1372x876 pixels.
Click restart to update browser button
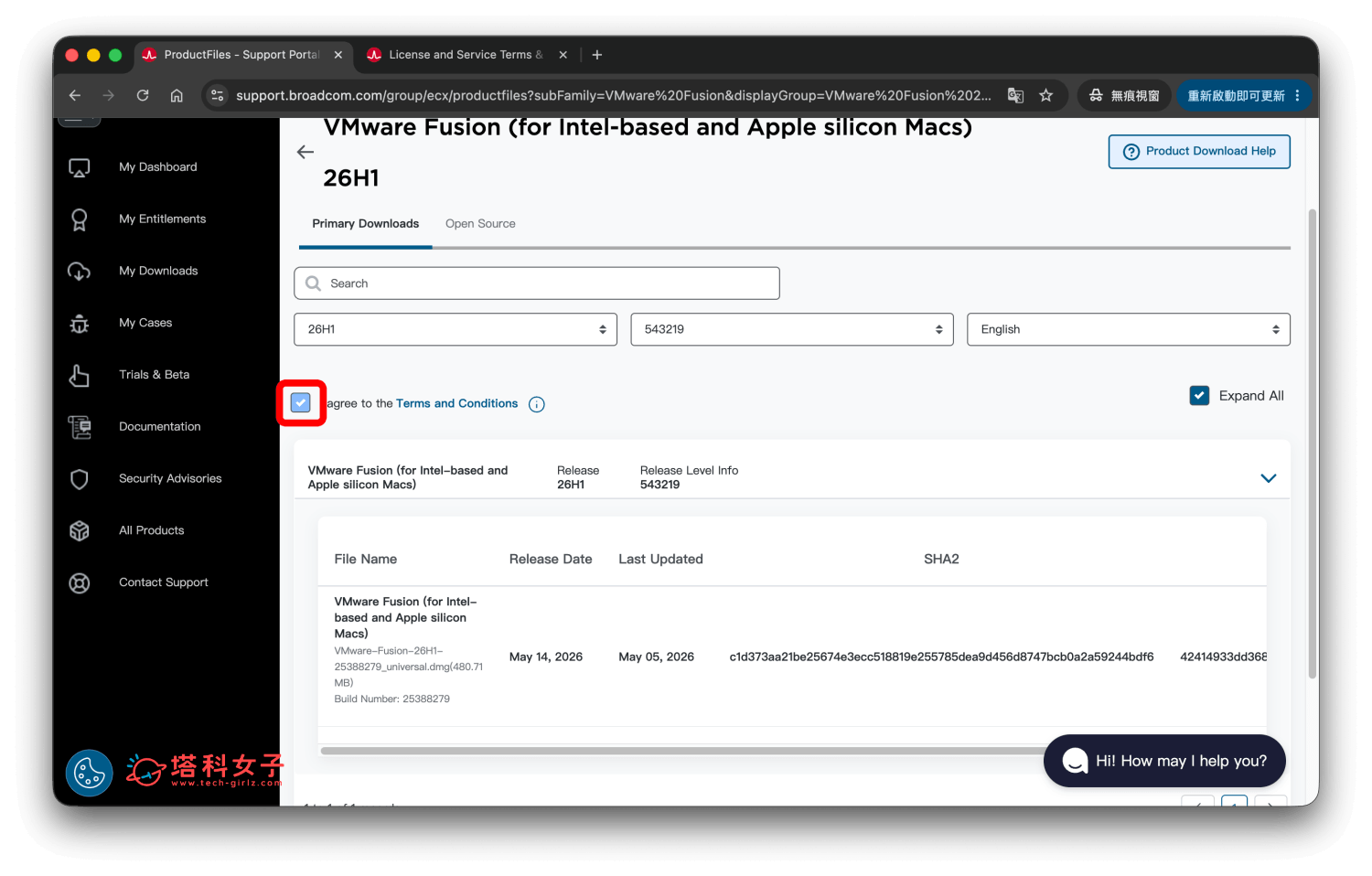pyautogui.click(x=1245, y=95)
